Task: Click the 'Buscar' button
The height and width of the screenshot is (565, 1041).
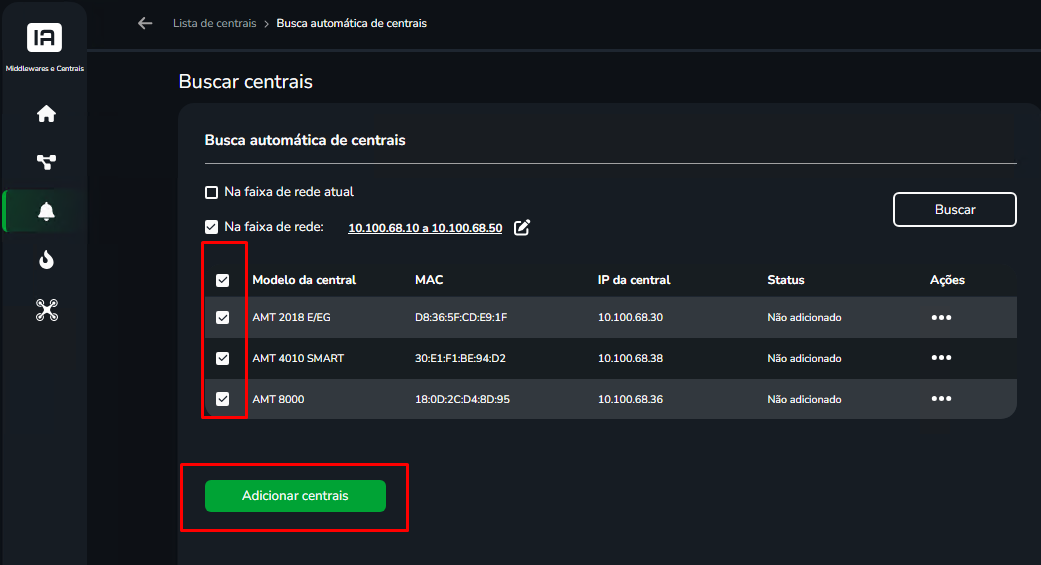Action: [955, 210]
